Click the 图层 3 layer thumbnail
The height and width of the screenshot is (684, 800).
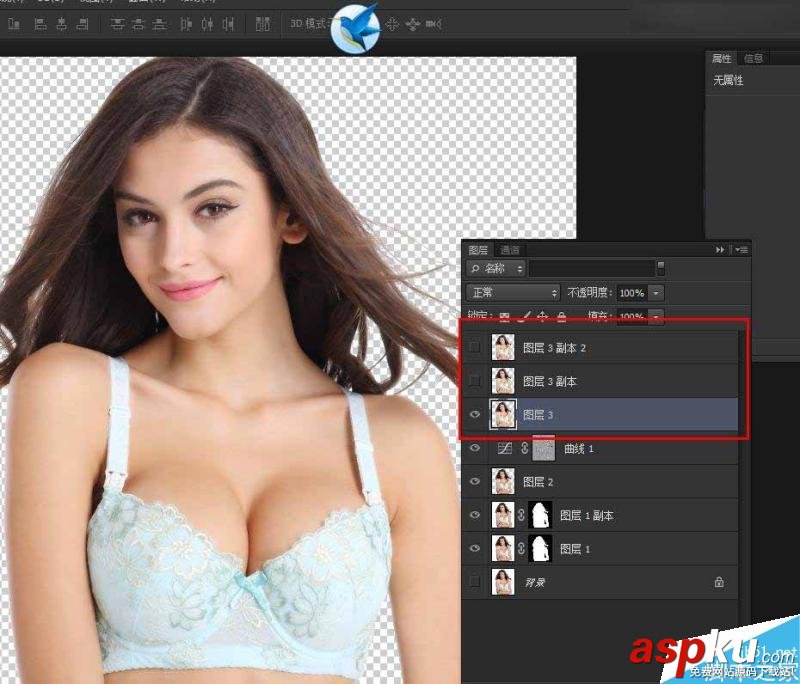[x=503, y=414]
